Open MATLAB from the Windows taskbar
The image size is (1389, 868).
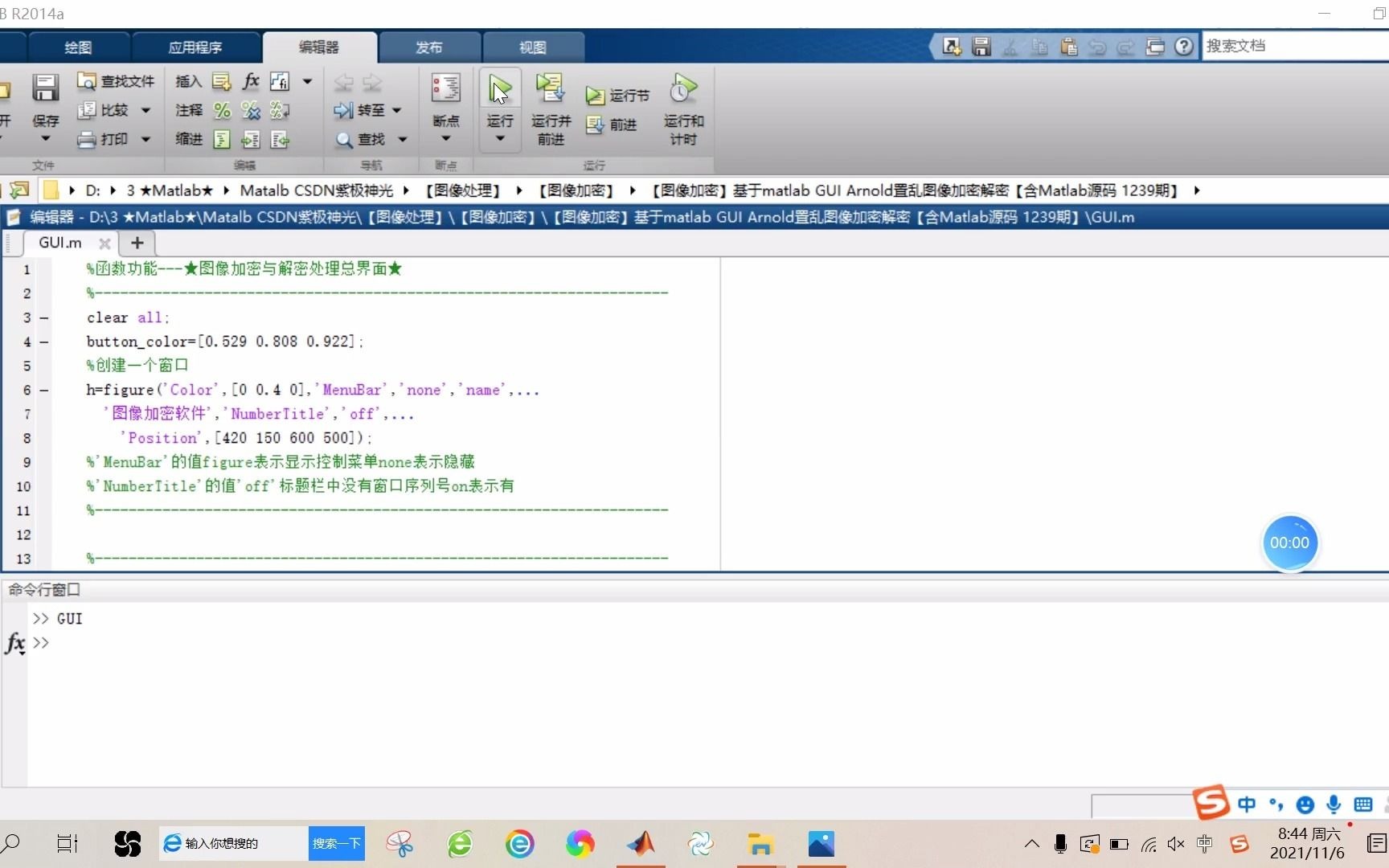point(641,844)
